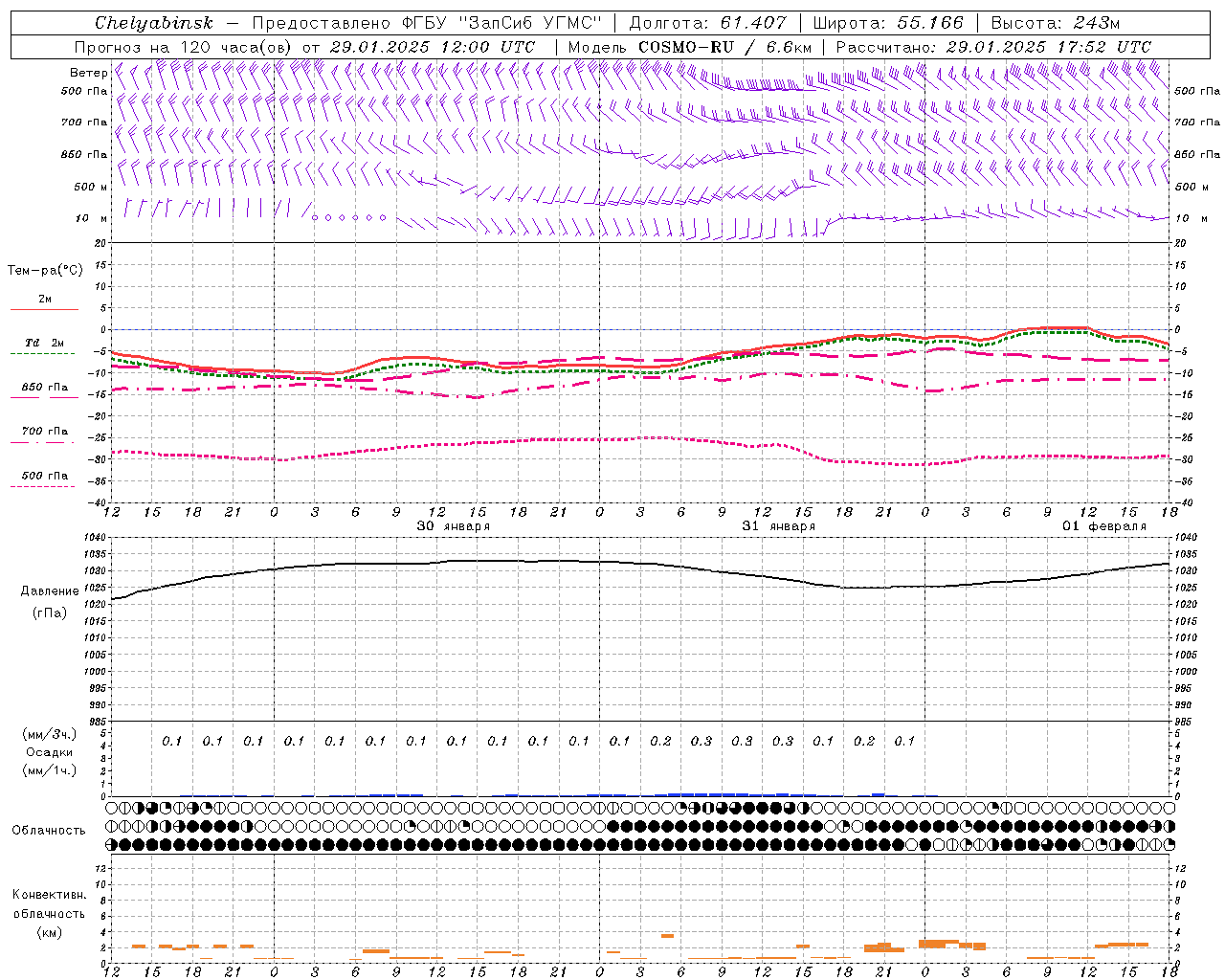The height and width of the screenshot is (980, 1225).
Task: Click the Широта: 55.166 field
Action: tap(889, 23)
